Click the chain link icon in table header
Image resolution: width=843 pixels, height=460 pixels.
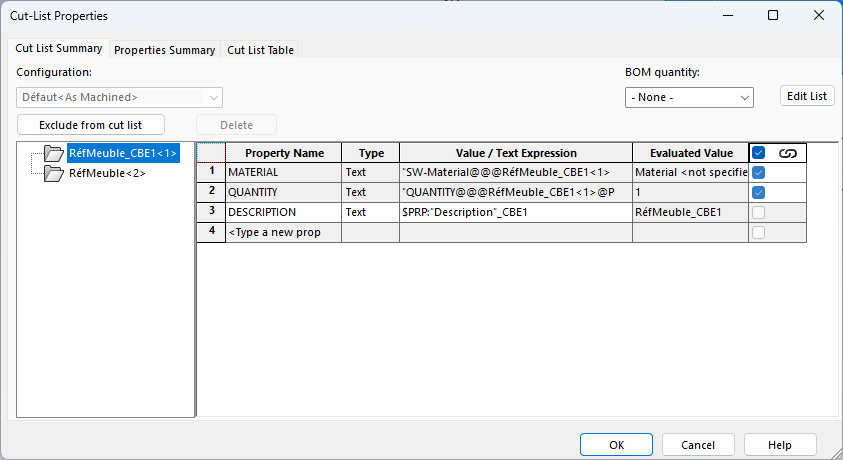pyautogui.click(x=787, y=153)
